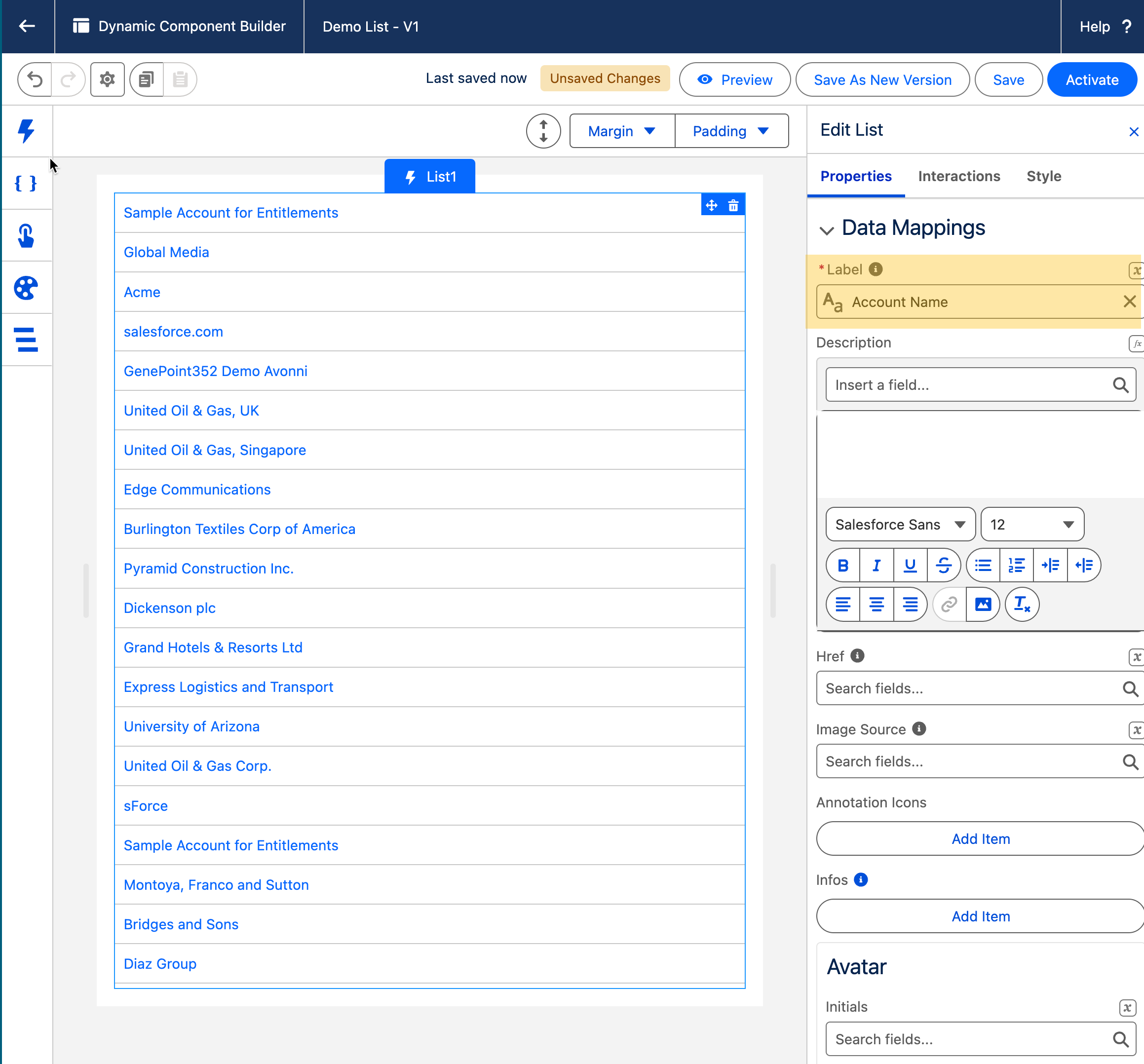1144x1064 pixels.
Task: Open the font size 12 dropdown
Action: pos(1032,525)
